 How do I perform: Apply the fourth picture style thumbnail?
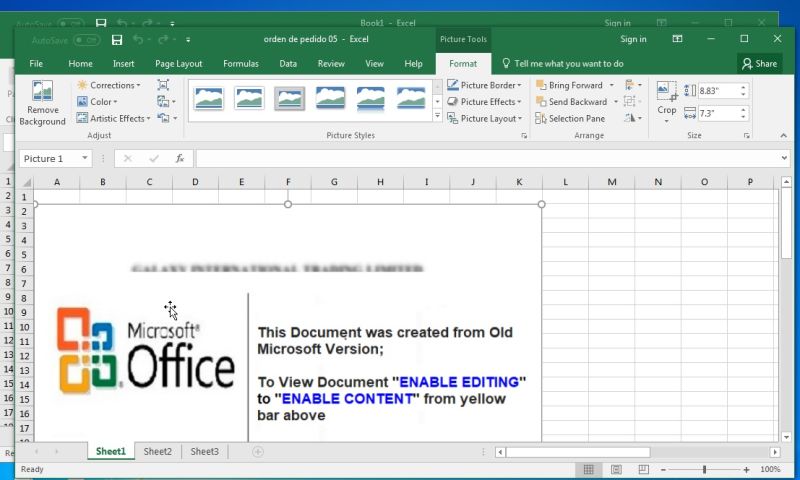pyautogui.click(x=330, y=98)
